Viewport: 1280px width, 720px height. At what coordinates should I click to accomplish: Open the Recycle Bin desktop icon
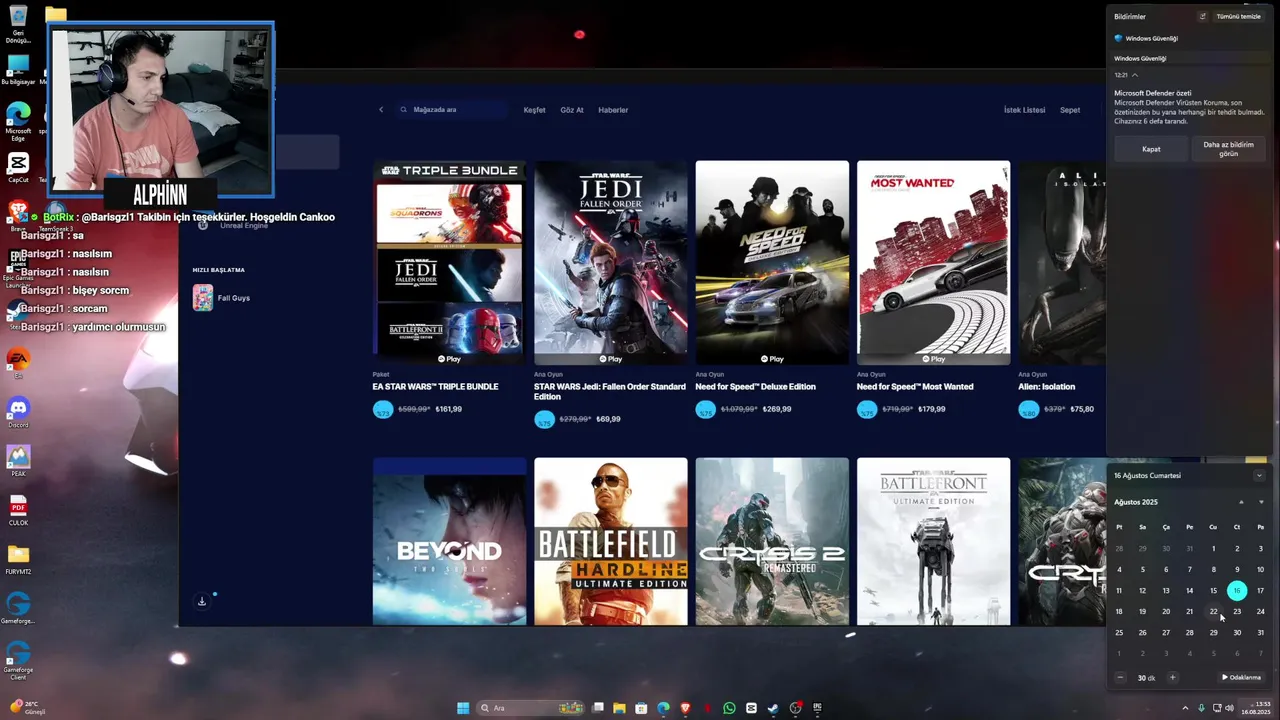click(18, 22)
